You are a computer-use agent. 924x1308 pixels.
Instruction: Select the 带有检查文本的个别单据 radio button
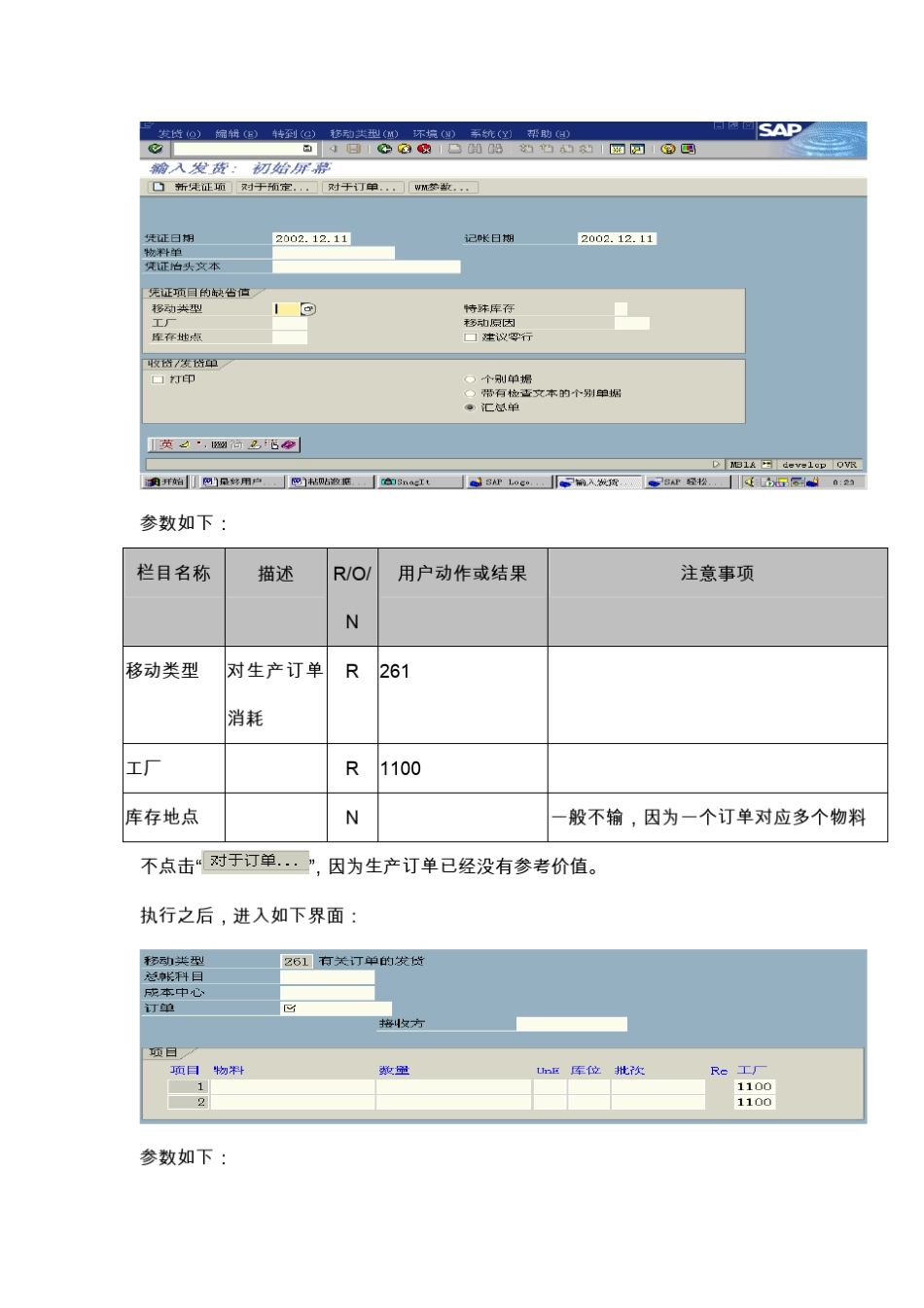[x=470, y=394]
